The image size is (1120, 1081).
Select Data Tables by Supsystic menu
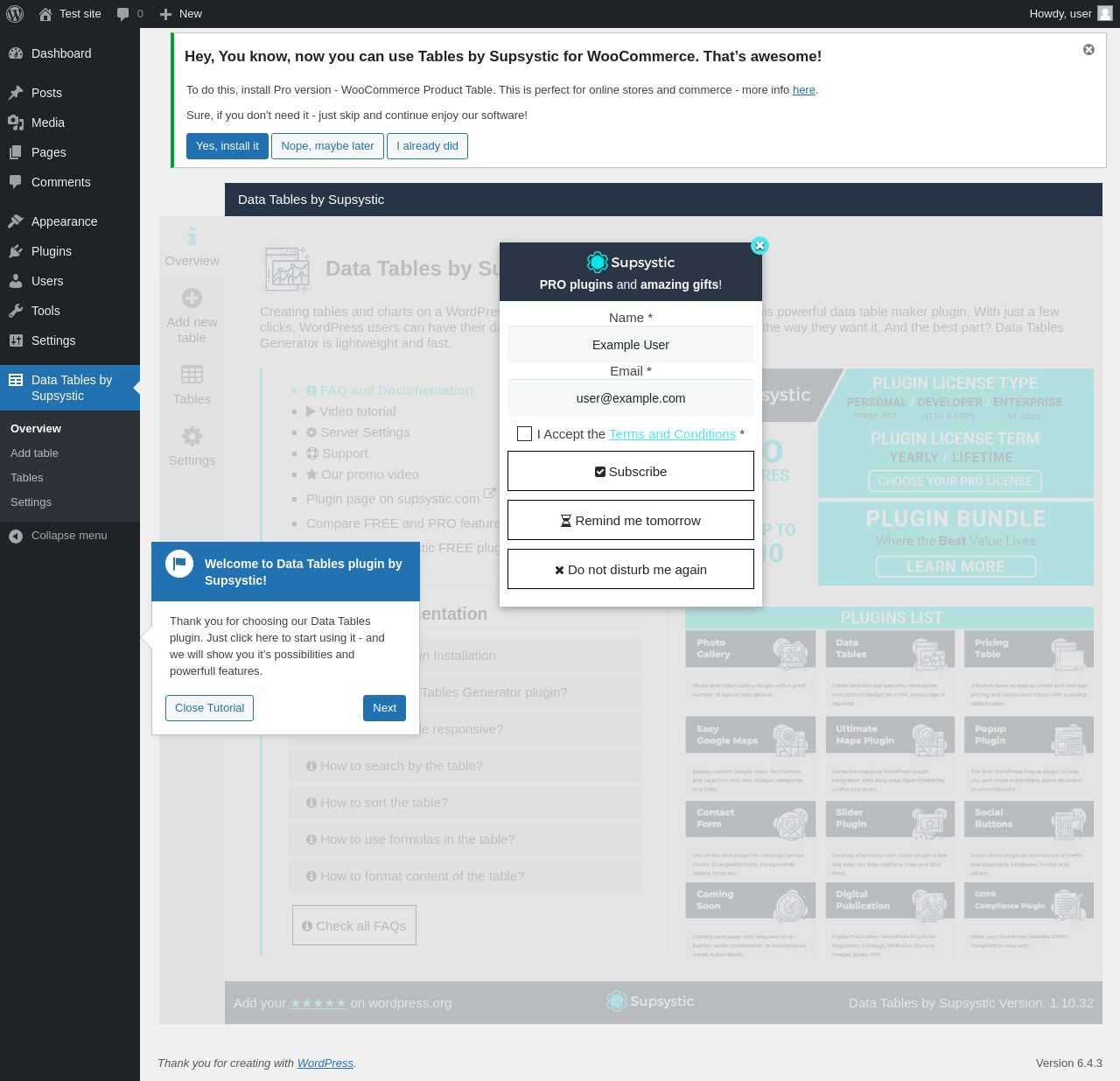pos(70,388)
